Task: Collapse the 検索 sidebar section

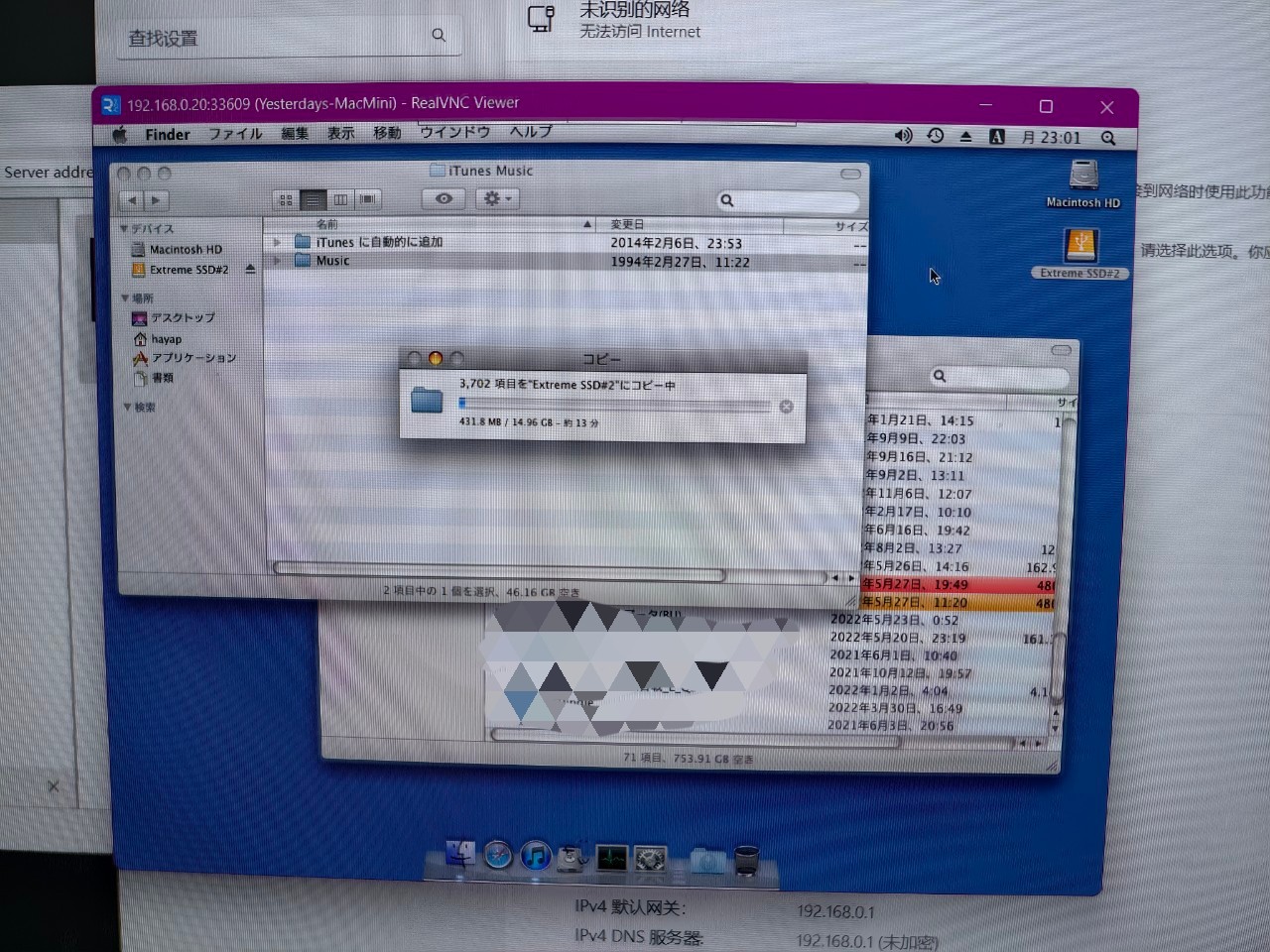Action: (x=127, y=407)
